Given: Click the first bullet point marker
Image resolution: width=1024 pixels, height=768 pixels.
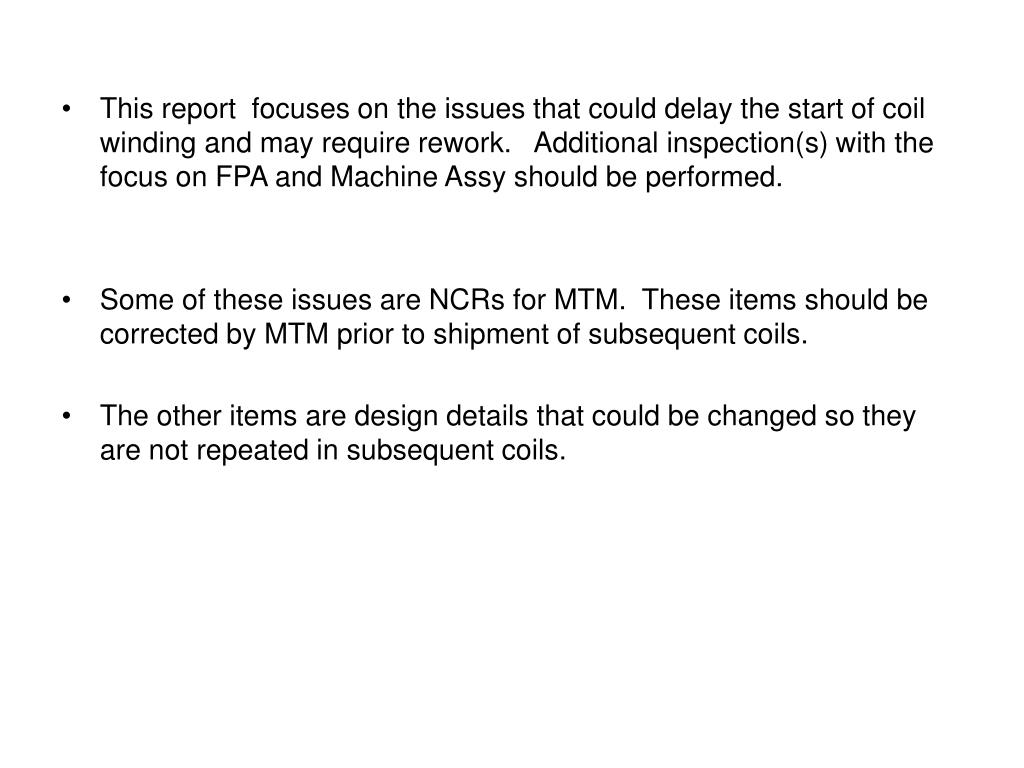Looking at the screenshot, I should coord(67,110).
